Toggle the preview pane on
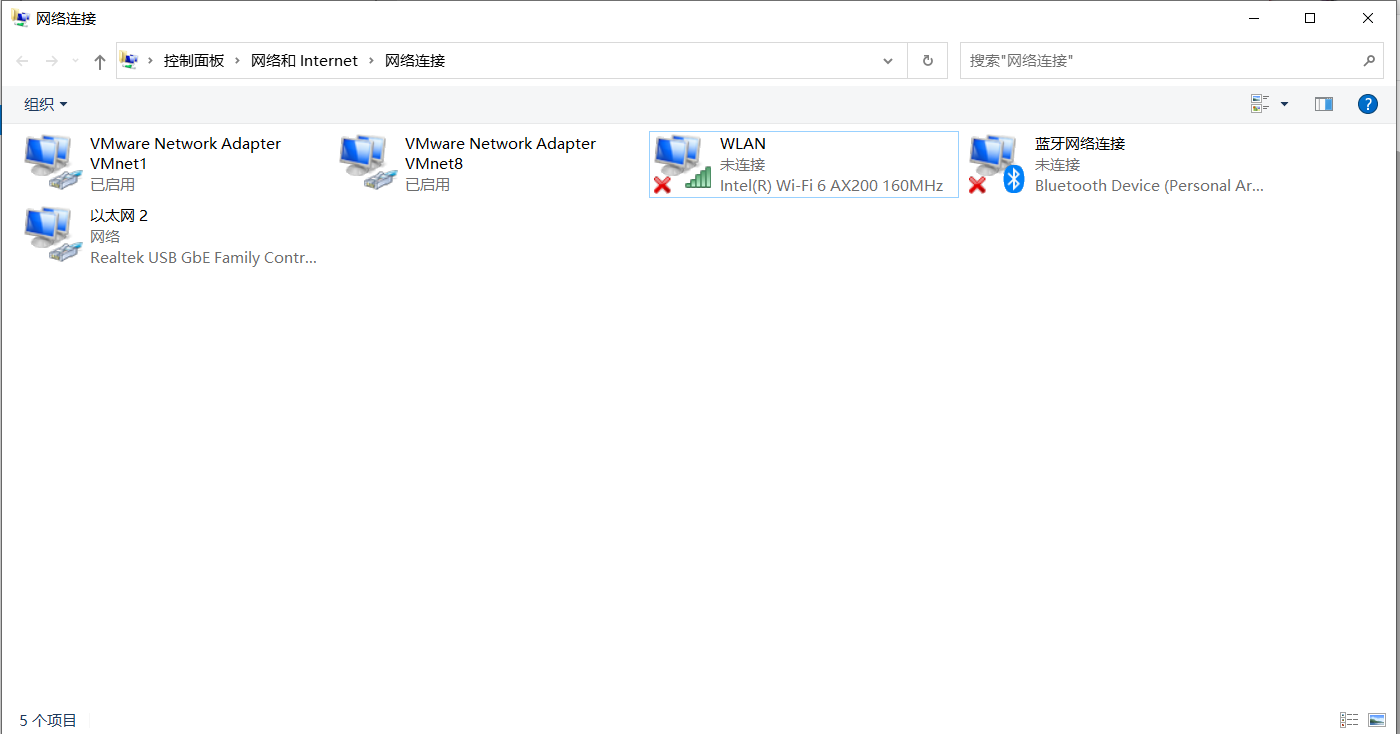Image resolution: width=1400 pixels, height=734 pixels. click(1323, 103)
